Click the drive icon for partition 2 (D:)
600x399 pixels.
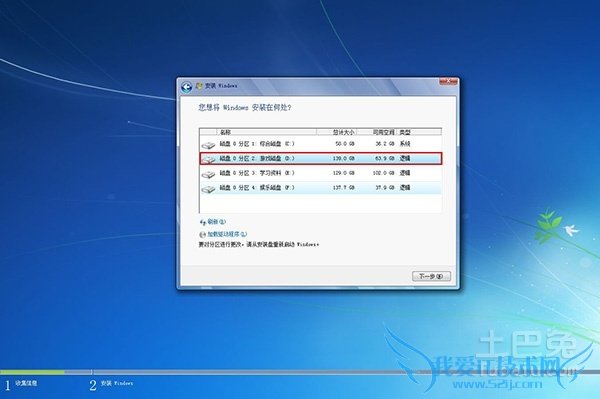click(x=209, y=159)
